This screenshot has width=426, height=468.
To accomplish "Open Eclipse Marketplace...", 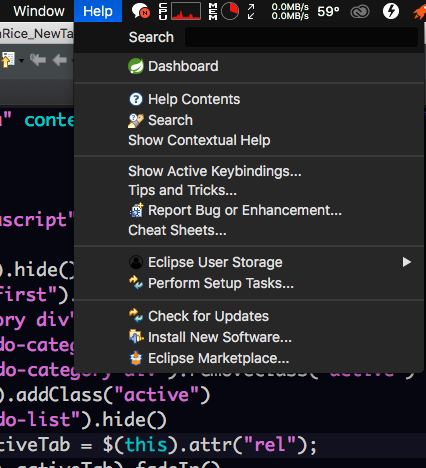I will [x=249, y=358].
